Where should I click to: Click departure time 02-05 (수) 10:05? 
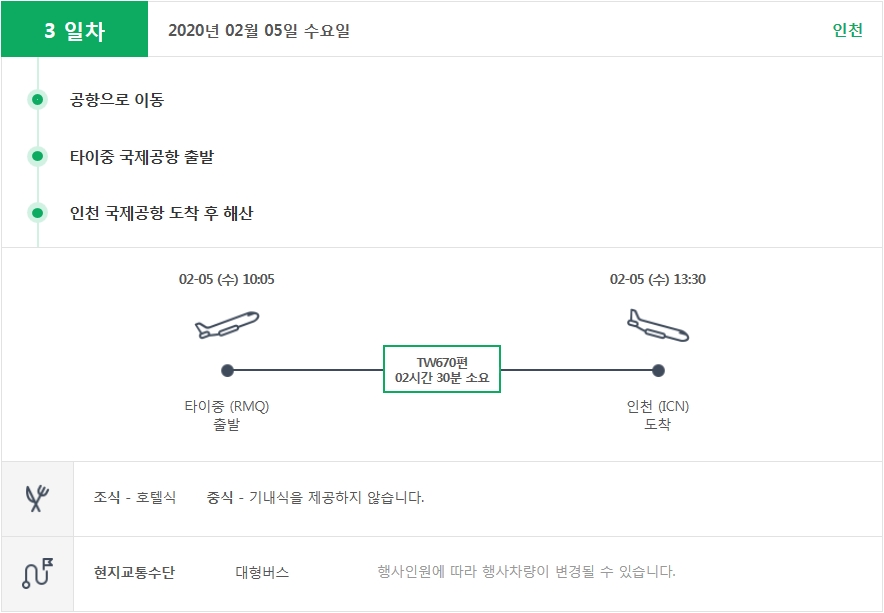(226, 279)
